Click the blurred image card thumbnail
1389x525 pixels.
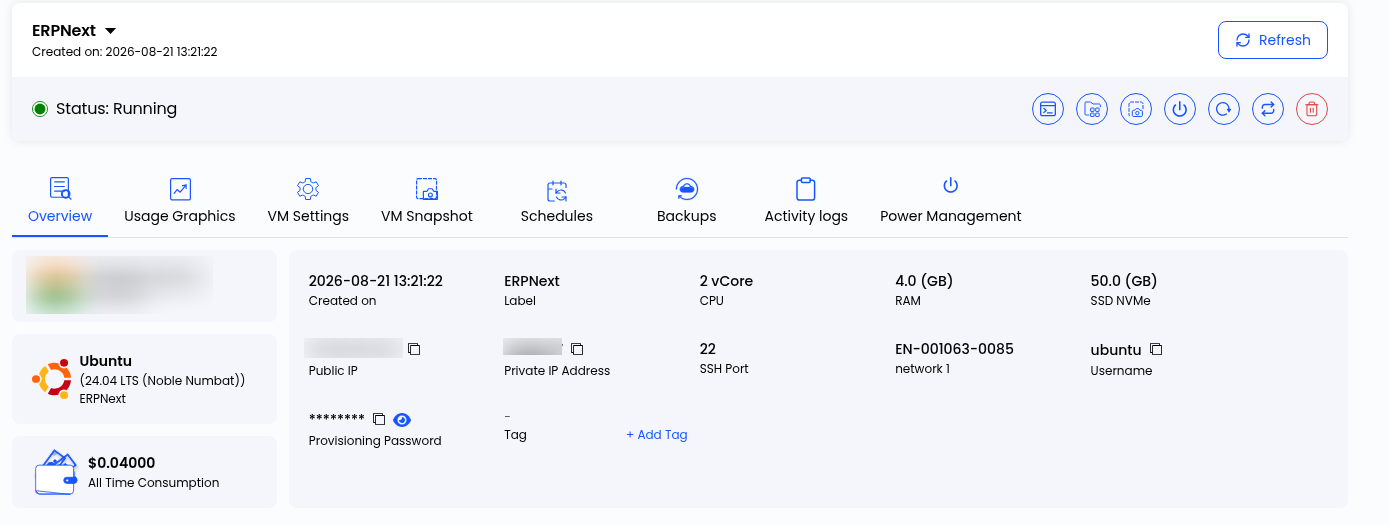click(x=119, y=285)
